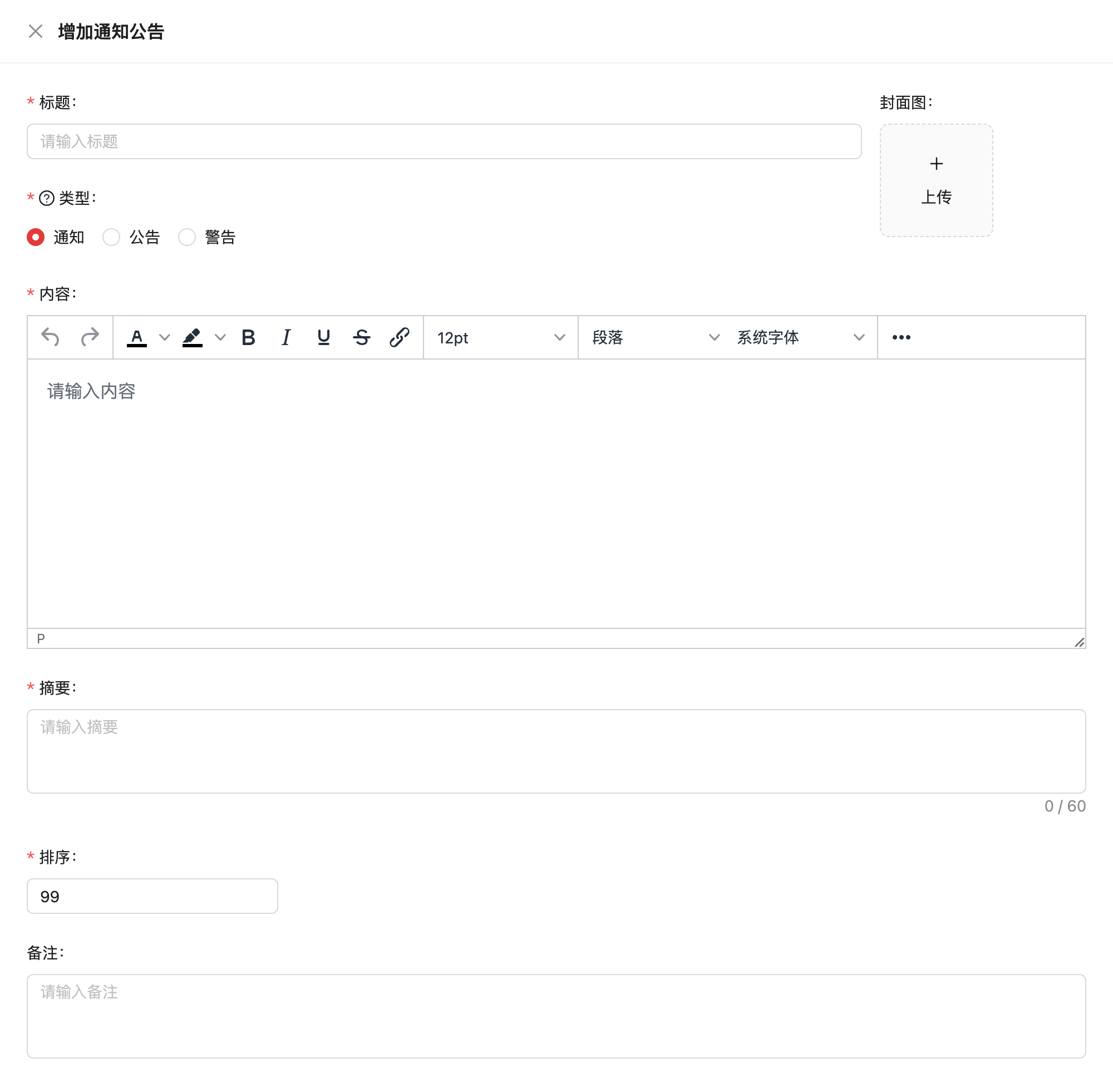Click the editor resize handle in the status bar

coord(1079,642)
